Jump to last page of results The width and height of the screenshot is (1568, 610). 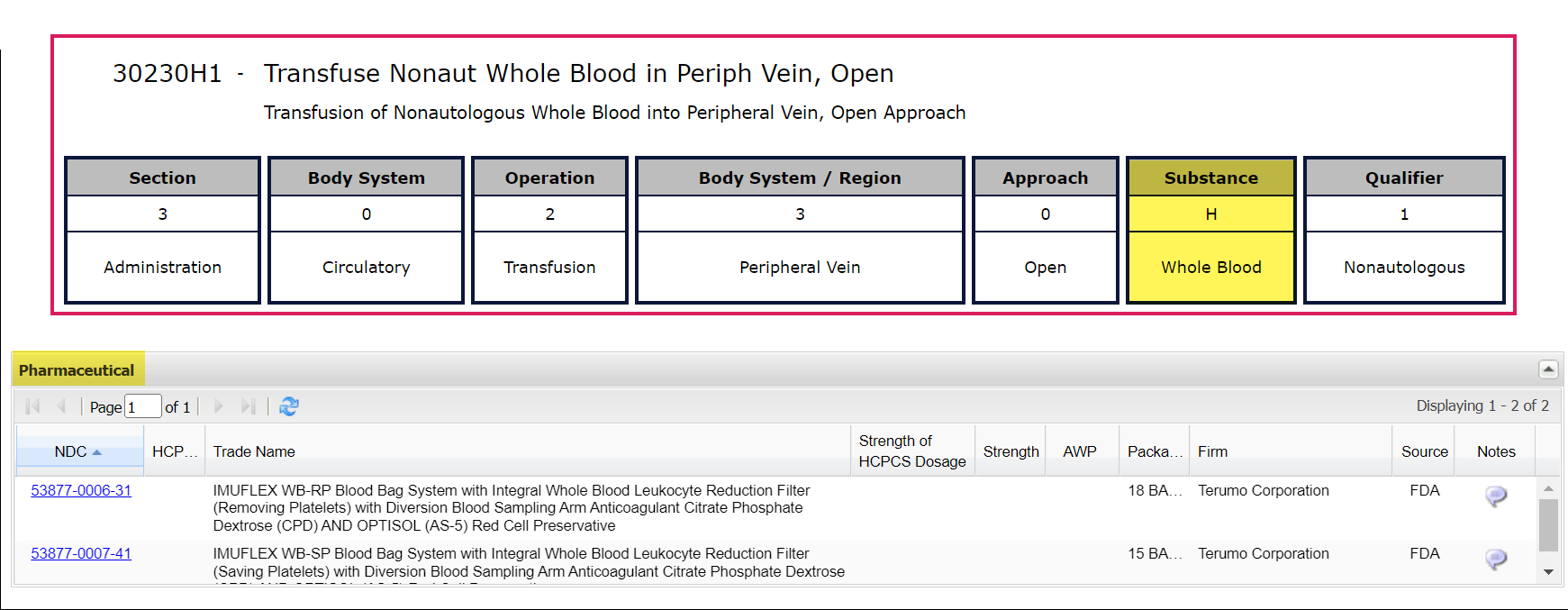click(x=249, y=406)
